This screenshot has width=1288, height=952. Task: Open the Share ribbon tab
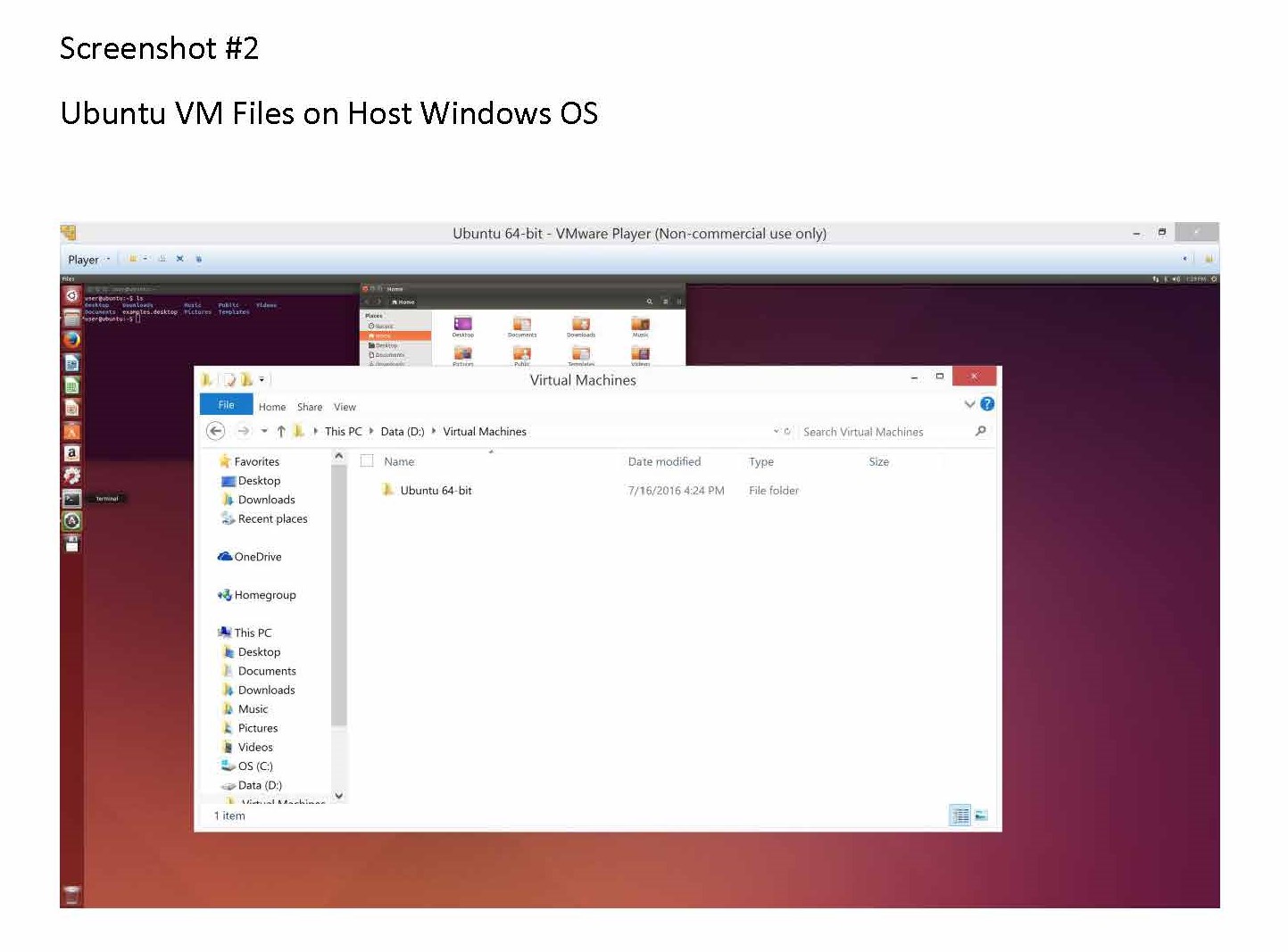point(310,407)
